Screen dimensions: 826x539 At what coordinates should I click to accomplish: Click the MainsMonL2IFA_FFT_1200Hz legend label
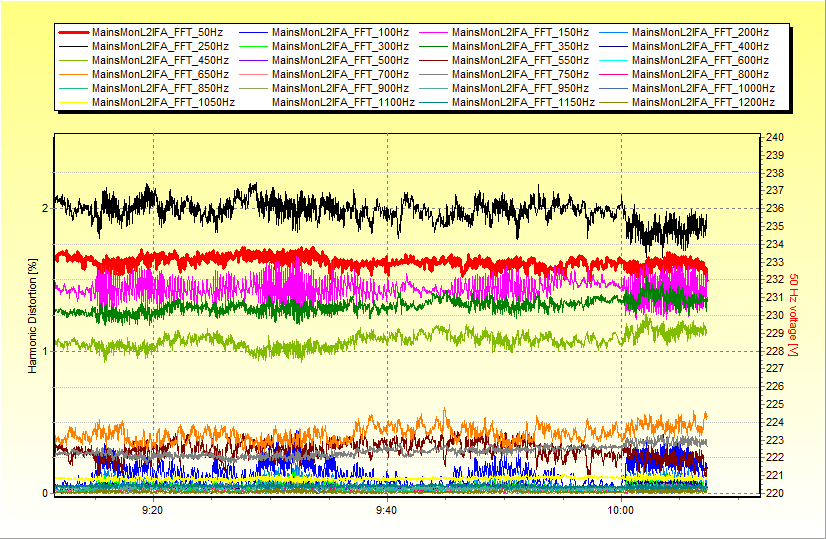tap(703, 102)
